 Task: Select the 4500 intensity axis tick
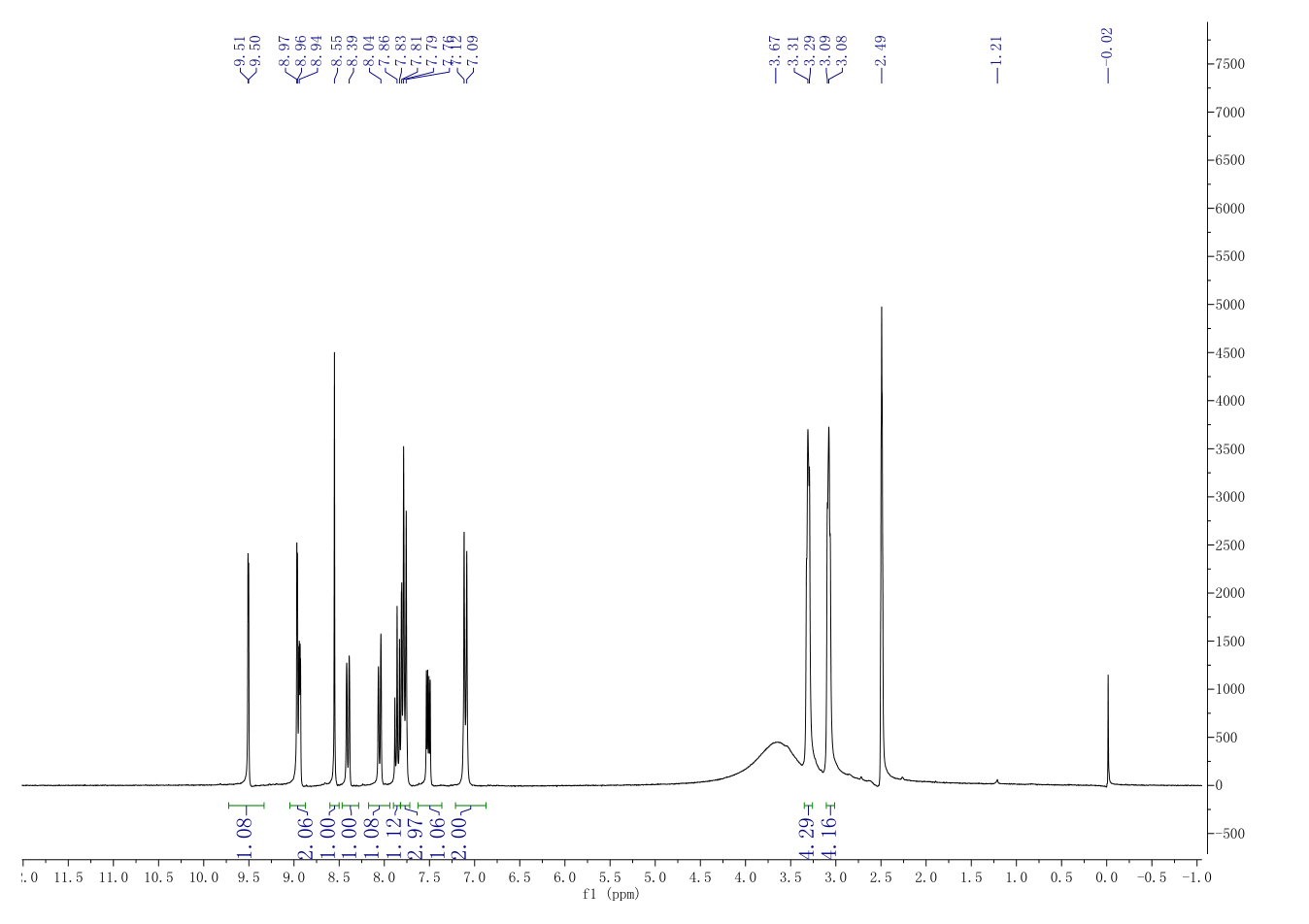pos(1231,353)
